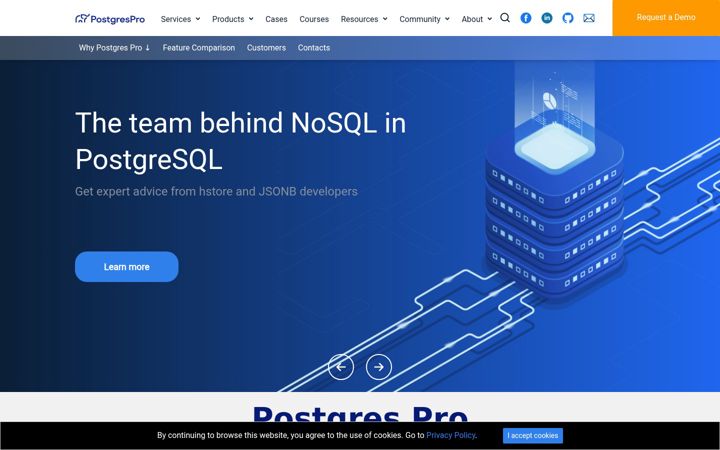Screen dimensions: 720x450
Task: Expand the Products dropdown menu
Action: 233,19
